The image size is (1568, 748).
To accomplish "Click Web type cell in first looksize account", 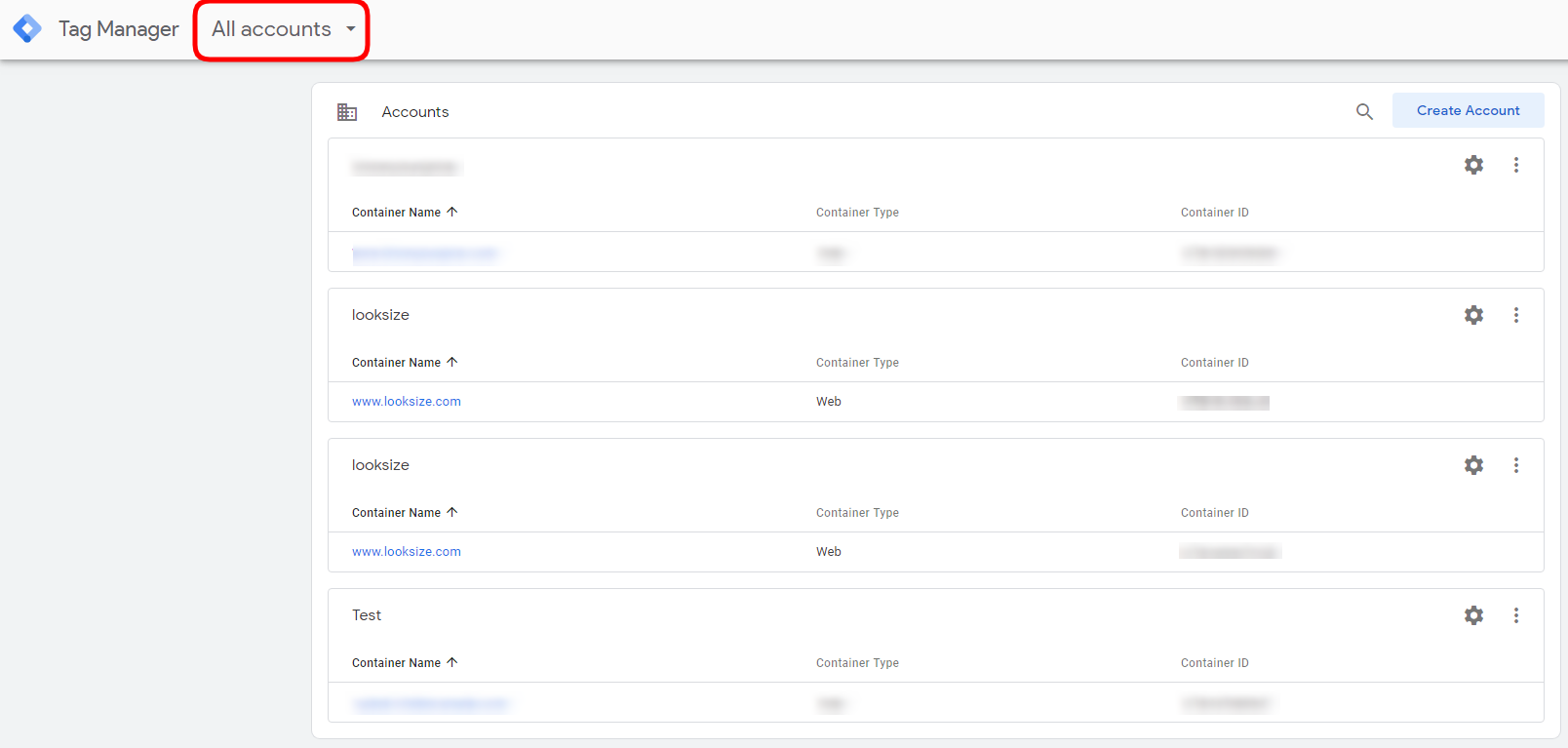I will coord(829,402).
